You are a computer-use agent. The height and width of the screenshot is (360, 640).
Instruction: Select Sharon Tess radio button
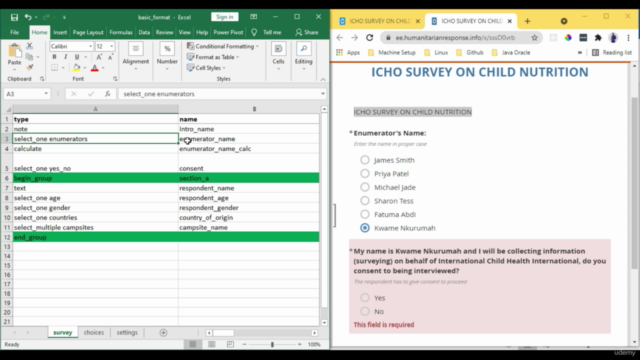tap(365, 201)
